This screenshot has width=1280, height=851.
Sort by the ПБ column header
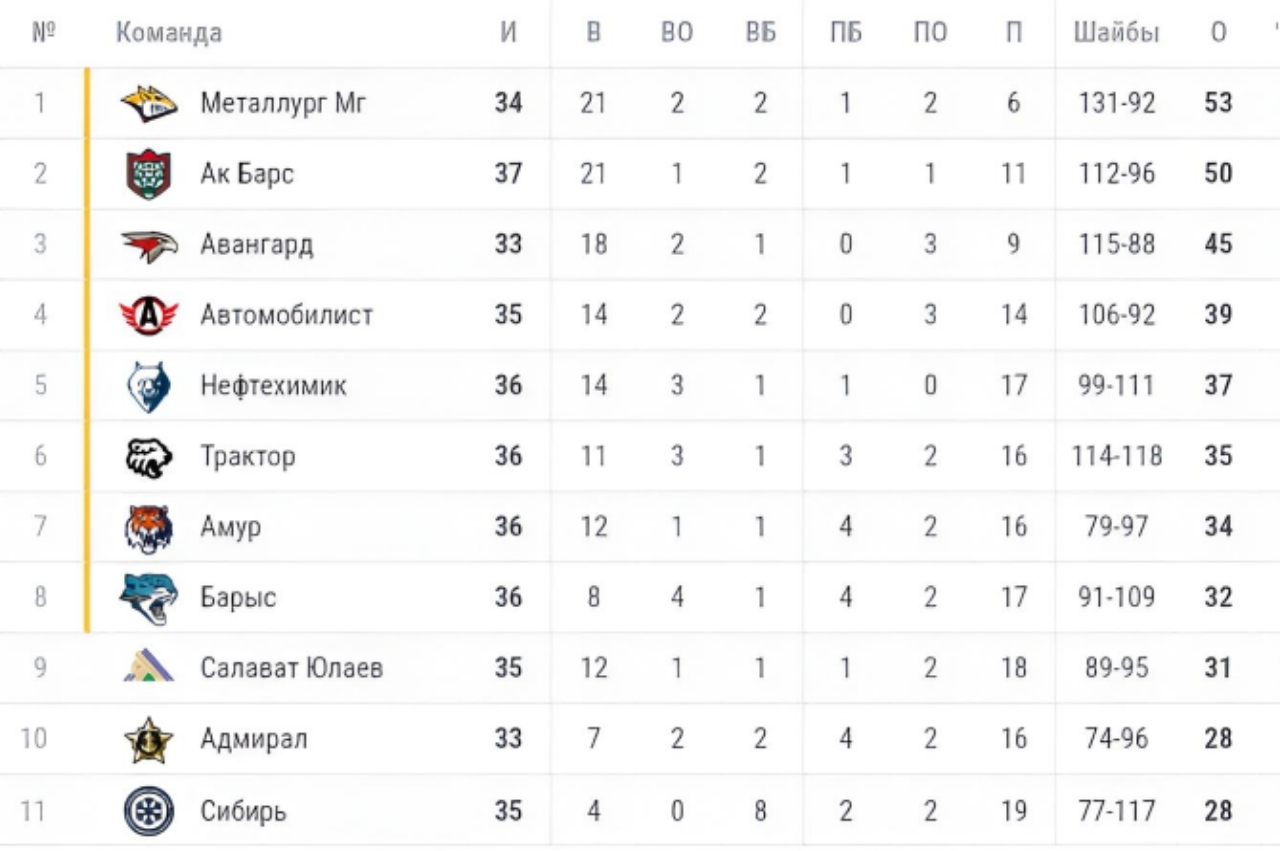click(846, 33)
